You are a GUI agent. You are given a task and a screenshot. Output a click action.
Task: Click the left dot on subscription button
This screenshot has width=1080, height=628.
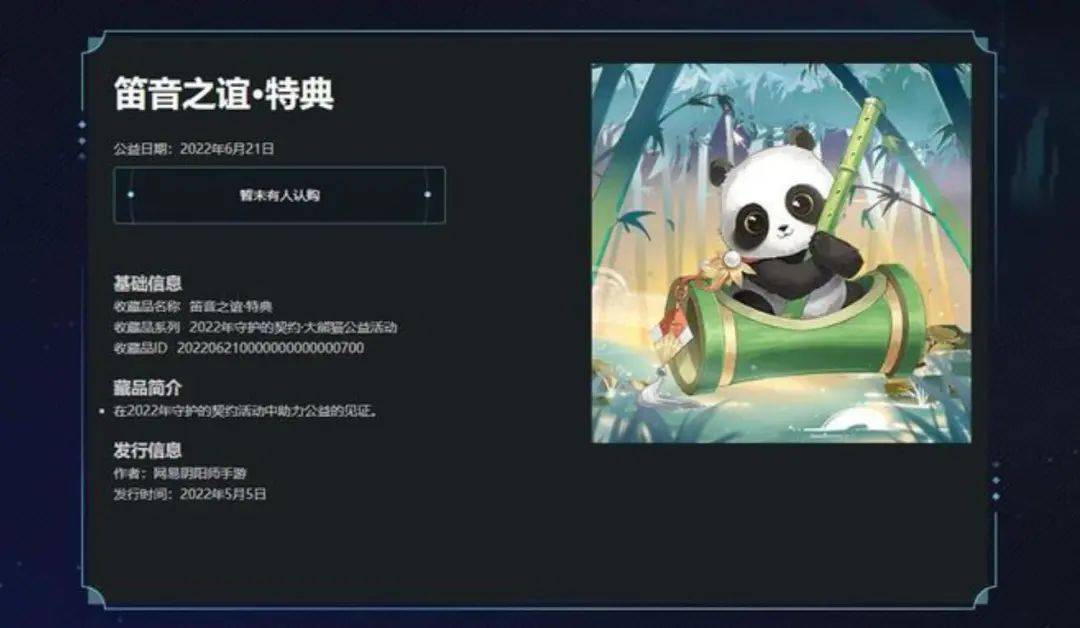(x=131, y=195)
